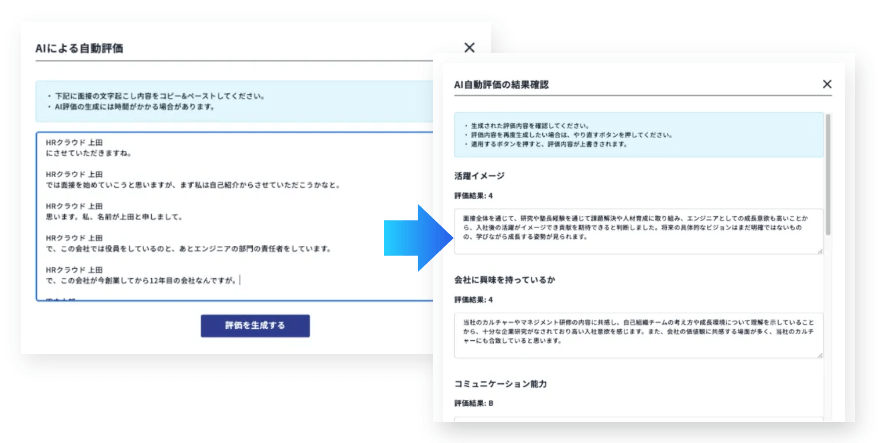Close the AI自動評価の結果確認 dialog
878x443 pixels.
point(827,84)
